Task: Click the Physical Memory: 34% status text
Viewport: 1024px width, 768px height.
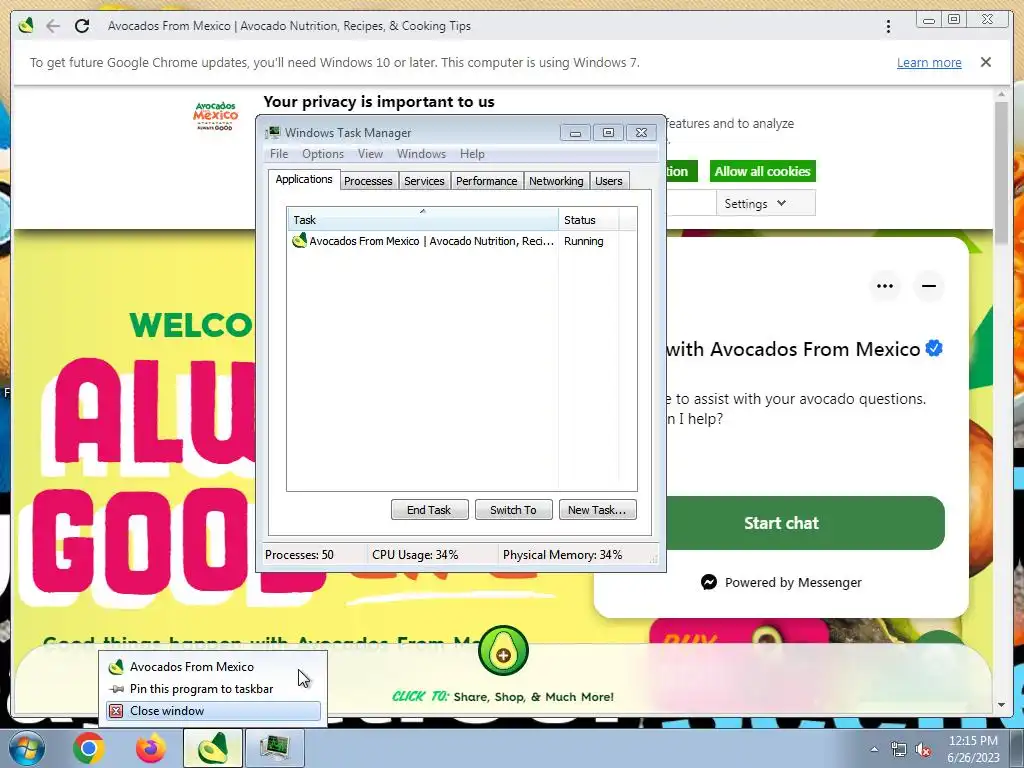Action: 562,554
